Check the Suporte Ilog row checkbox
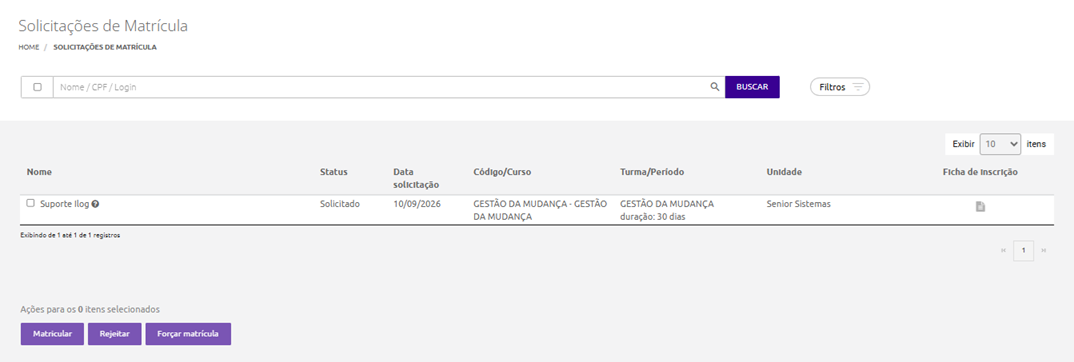This screenshot has height=362, width=1074. click(x=30, y=203)
